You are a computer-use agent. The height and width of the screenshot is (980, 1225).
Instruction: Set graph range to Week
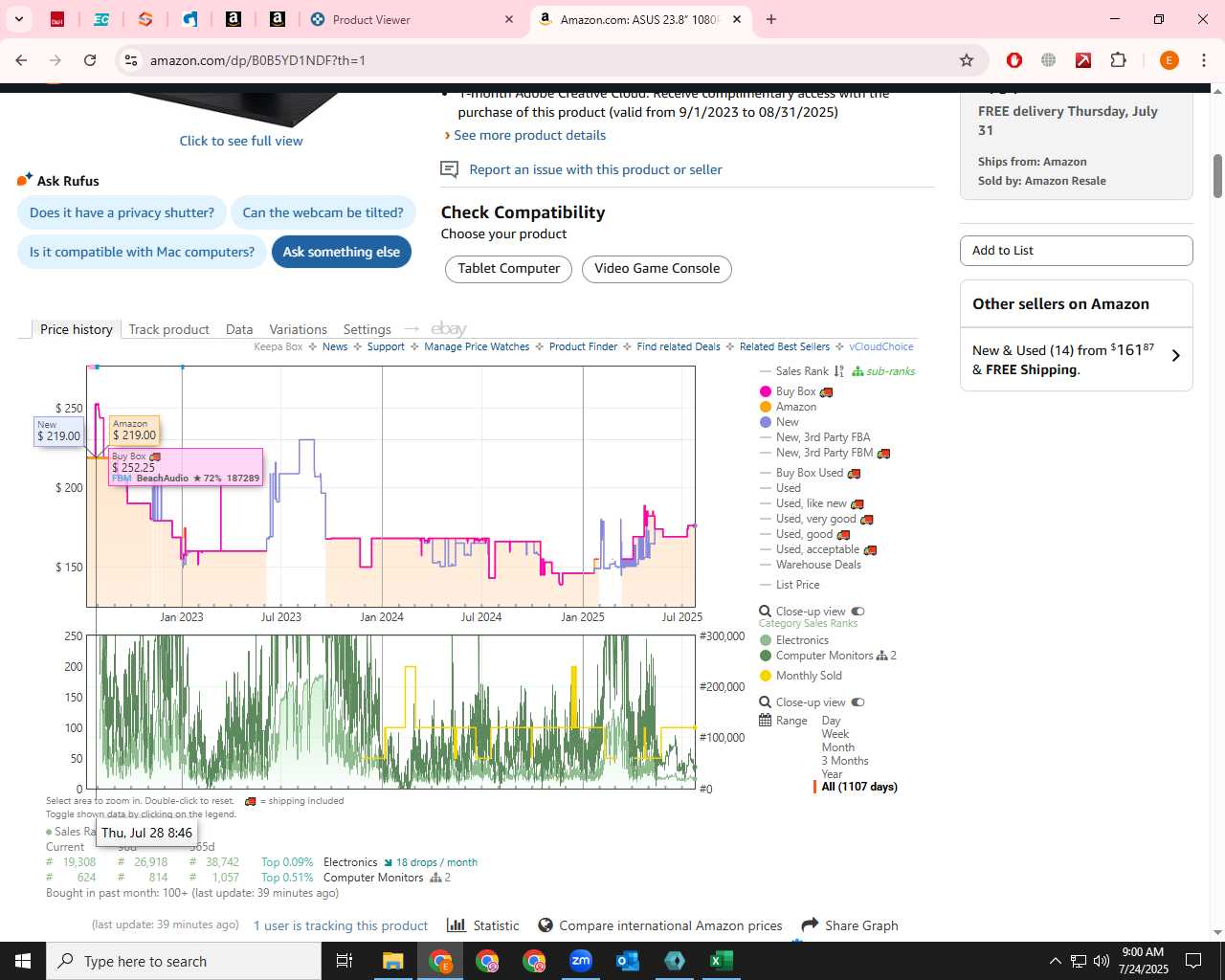835,734
